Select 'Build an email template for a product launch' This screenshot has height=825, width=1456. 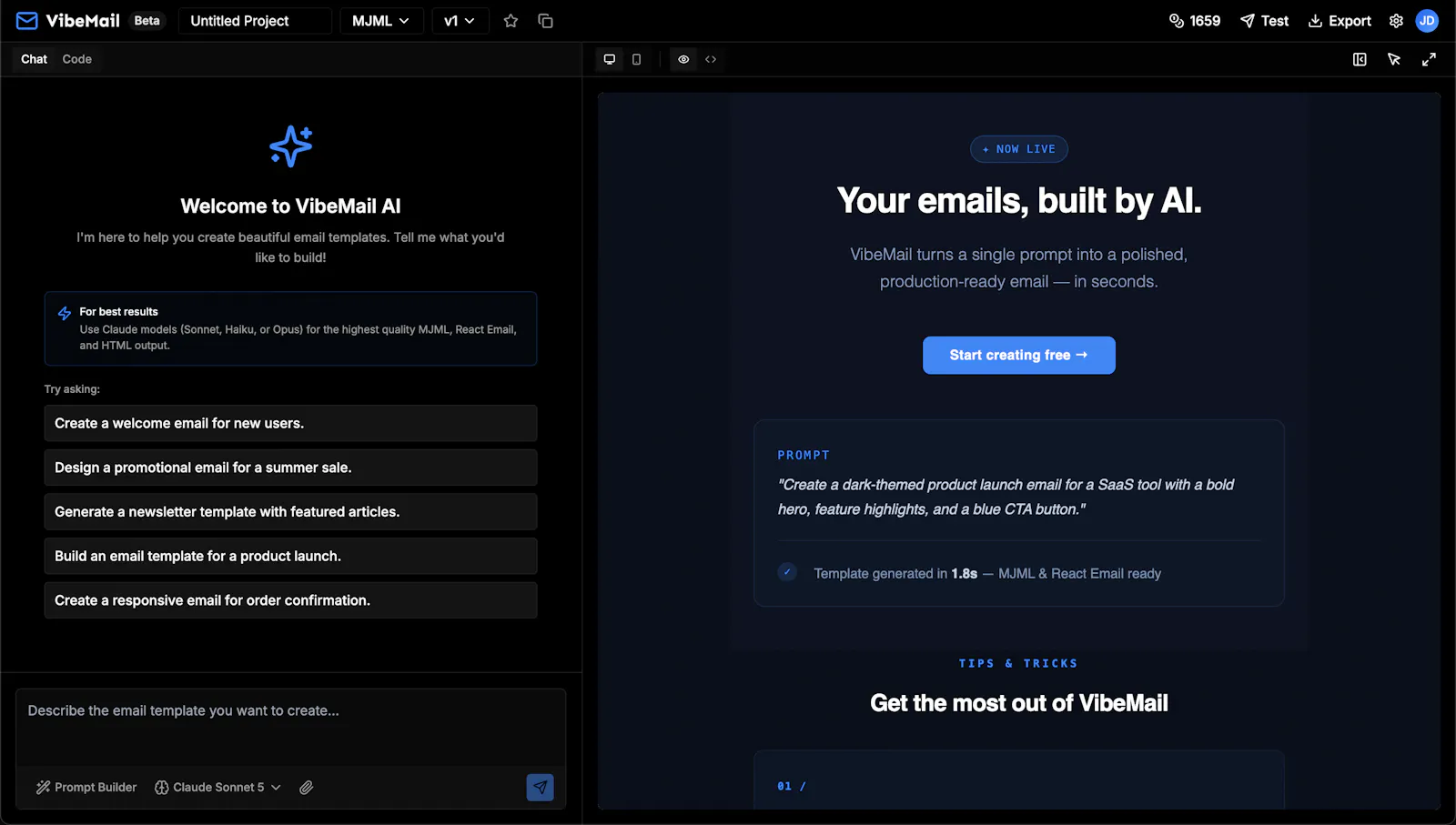pyautogui.click(x=290, y=556)
